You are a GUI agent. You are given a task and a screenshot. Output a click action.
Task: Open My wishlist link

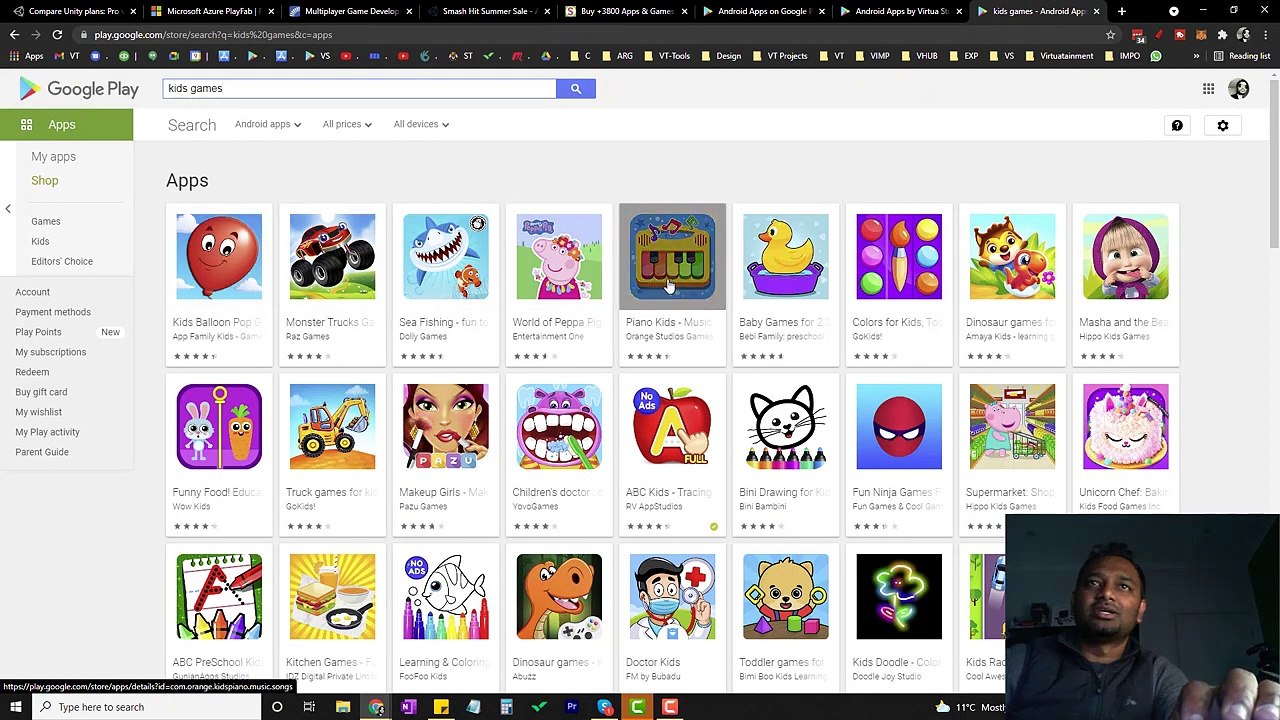click(x=38, y=412)
